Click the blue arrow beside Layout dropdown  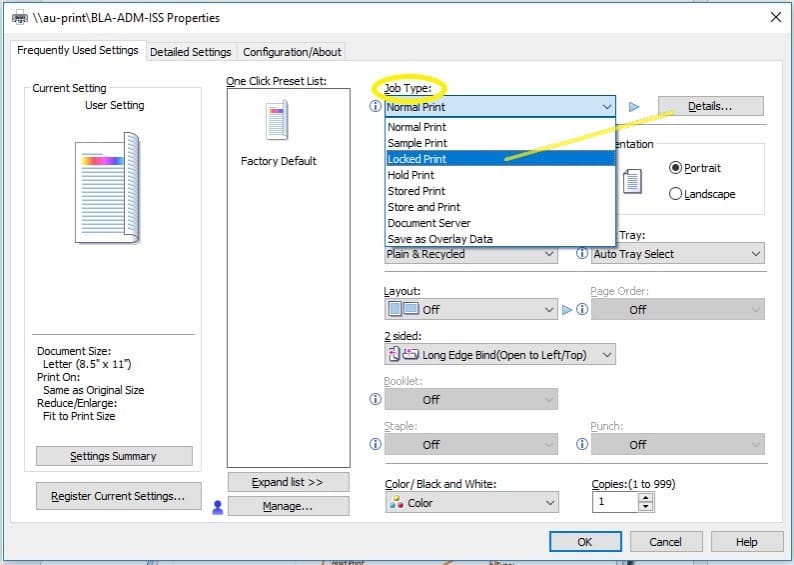pos(567,309)
